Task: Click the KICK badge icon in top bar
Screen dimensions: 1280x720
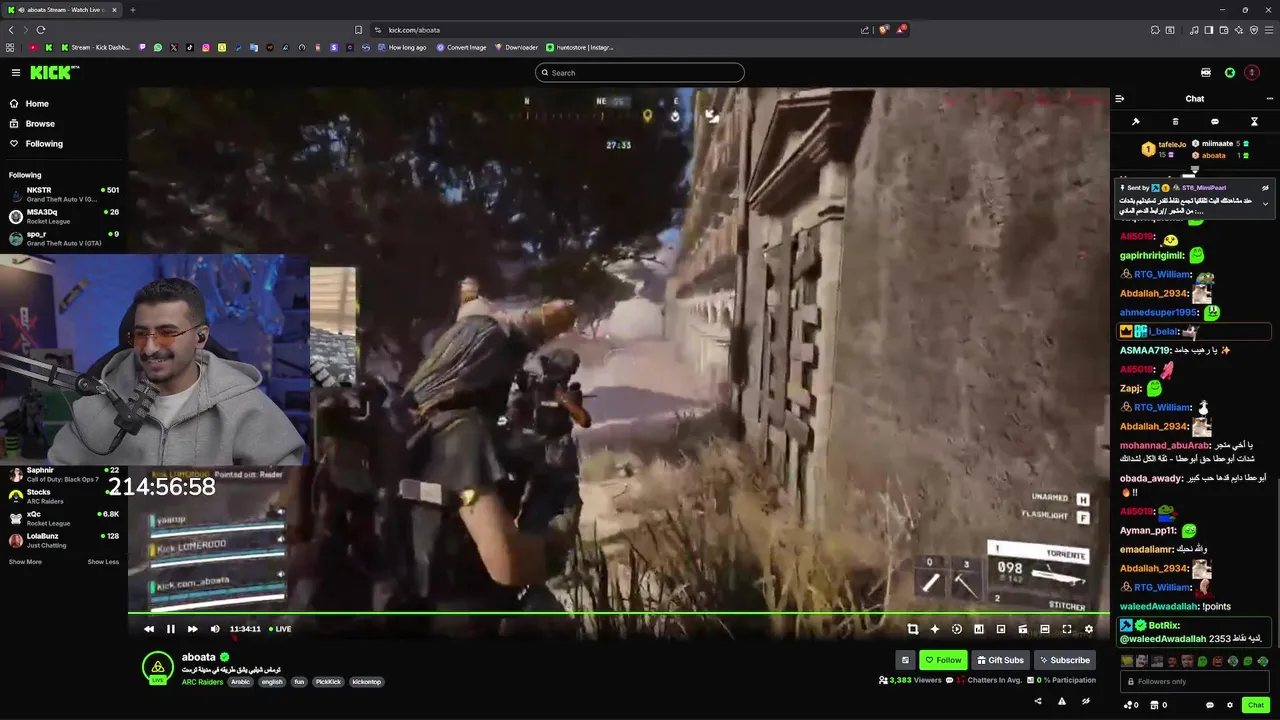Action: (1206, 72)
